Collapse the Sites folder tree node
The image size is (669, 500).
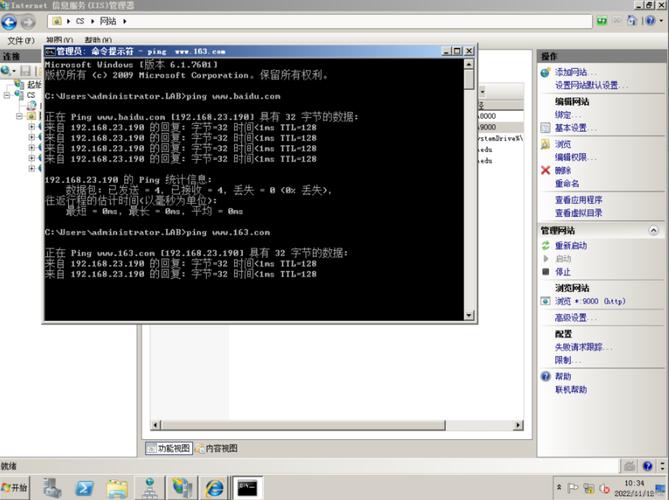click(19, 116)
